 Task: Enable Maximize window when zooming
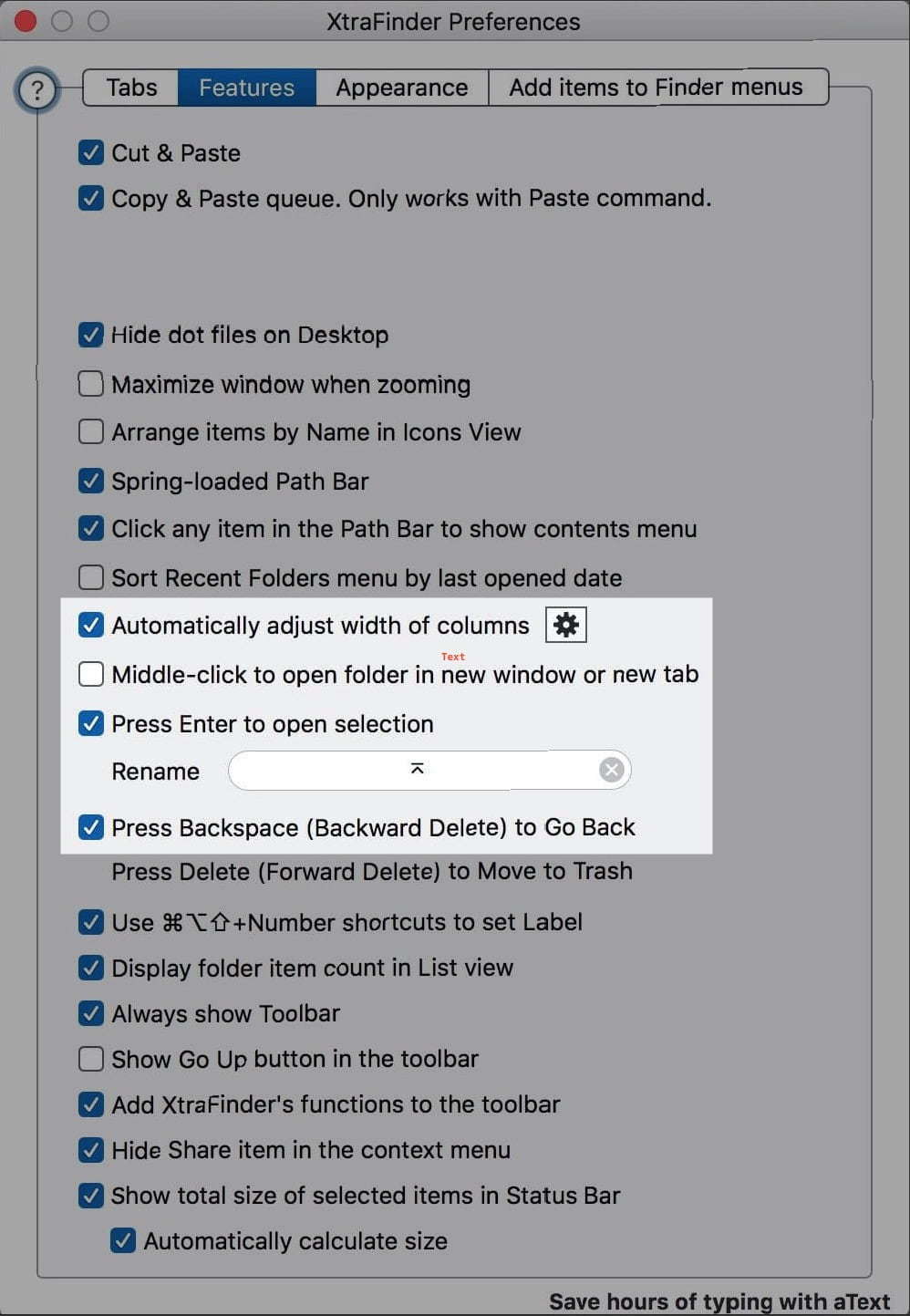[x=91, y=384]
